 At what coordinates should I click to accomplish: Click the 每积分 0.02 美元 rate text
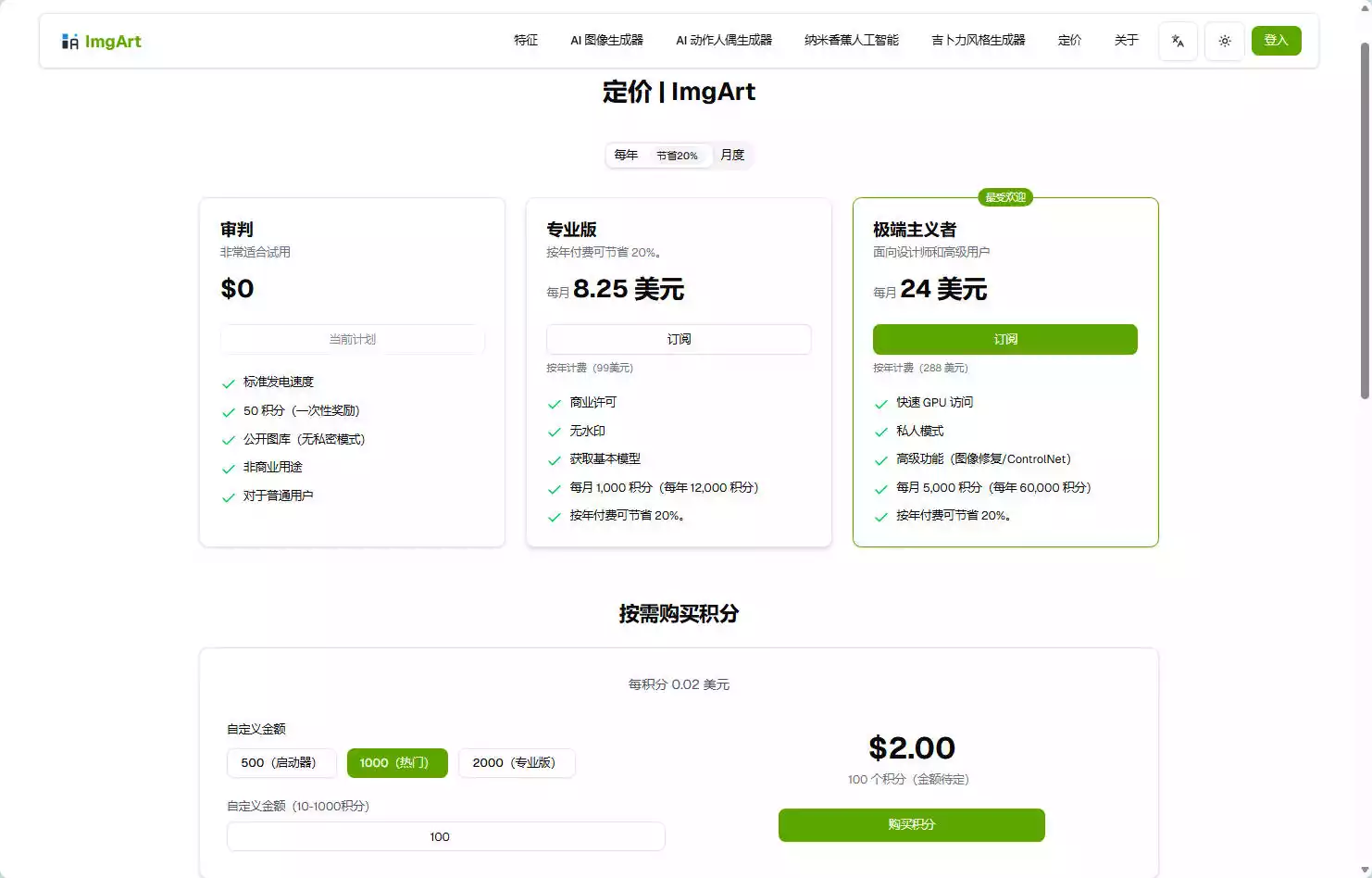coord(679,684)
